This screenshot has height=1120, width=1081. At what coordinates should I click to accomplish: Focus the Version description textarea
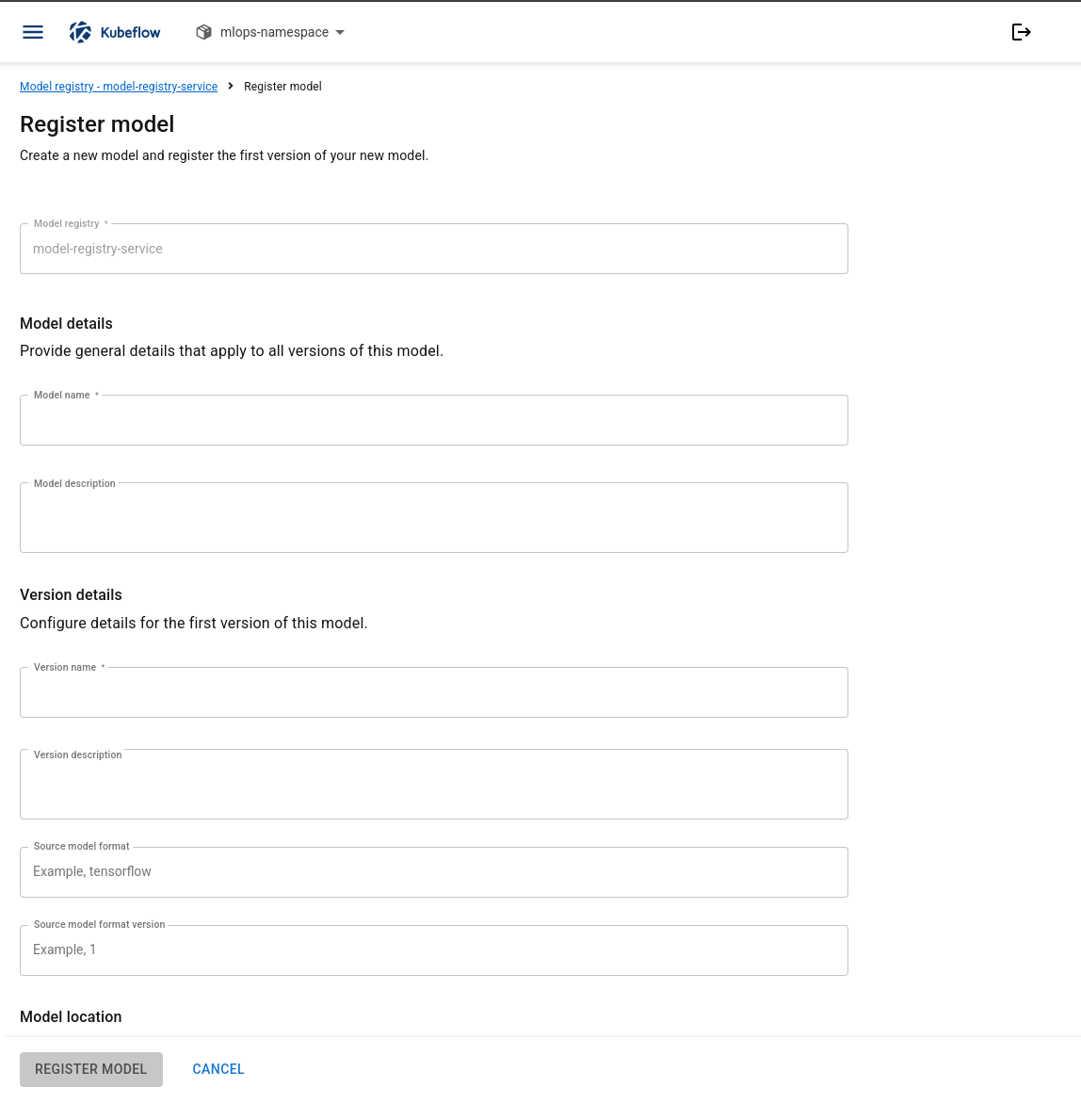(434, 785)
